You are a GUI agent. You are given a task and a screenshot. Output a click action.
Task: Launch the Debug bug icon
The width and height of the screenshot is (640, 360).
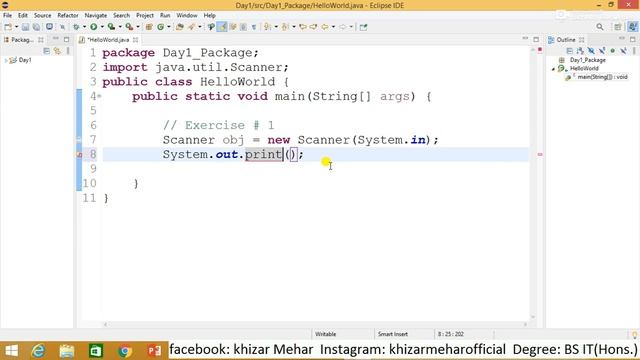point(76,27)
